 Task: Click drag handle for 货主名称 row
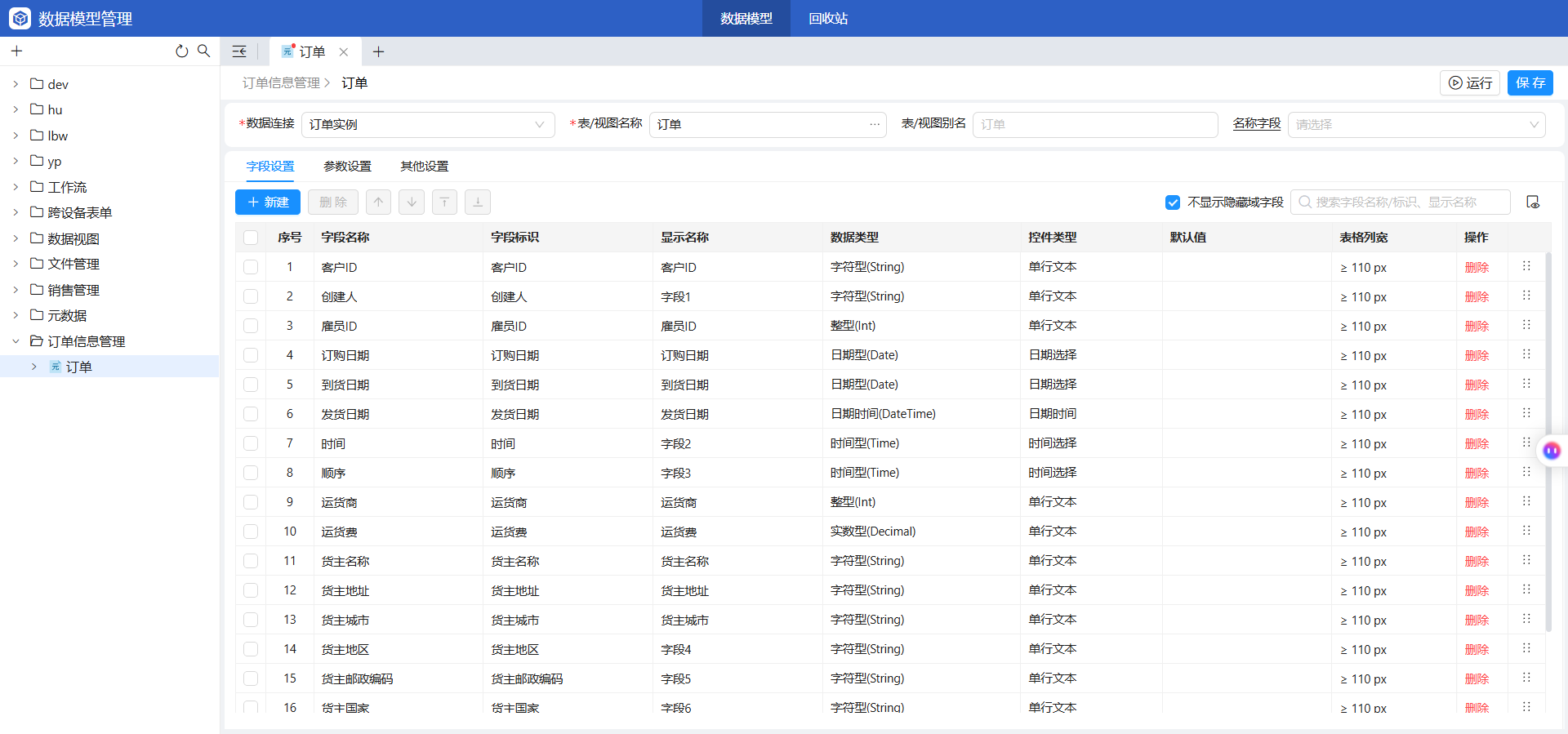(x=1526, y=560)
